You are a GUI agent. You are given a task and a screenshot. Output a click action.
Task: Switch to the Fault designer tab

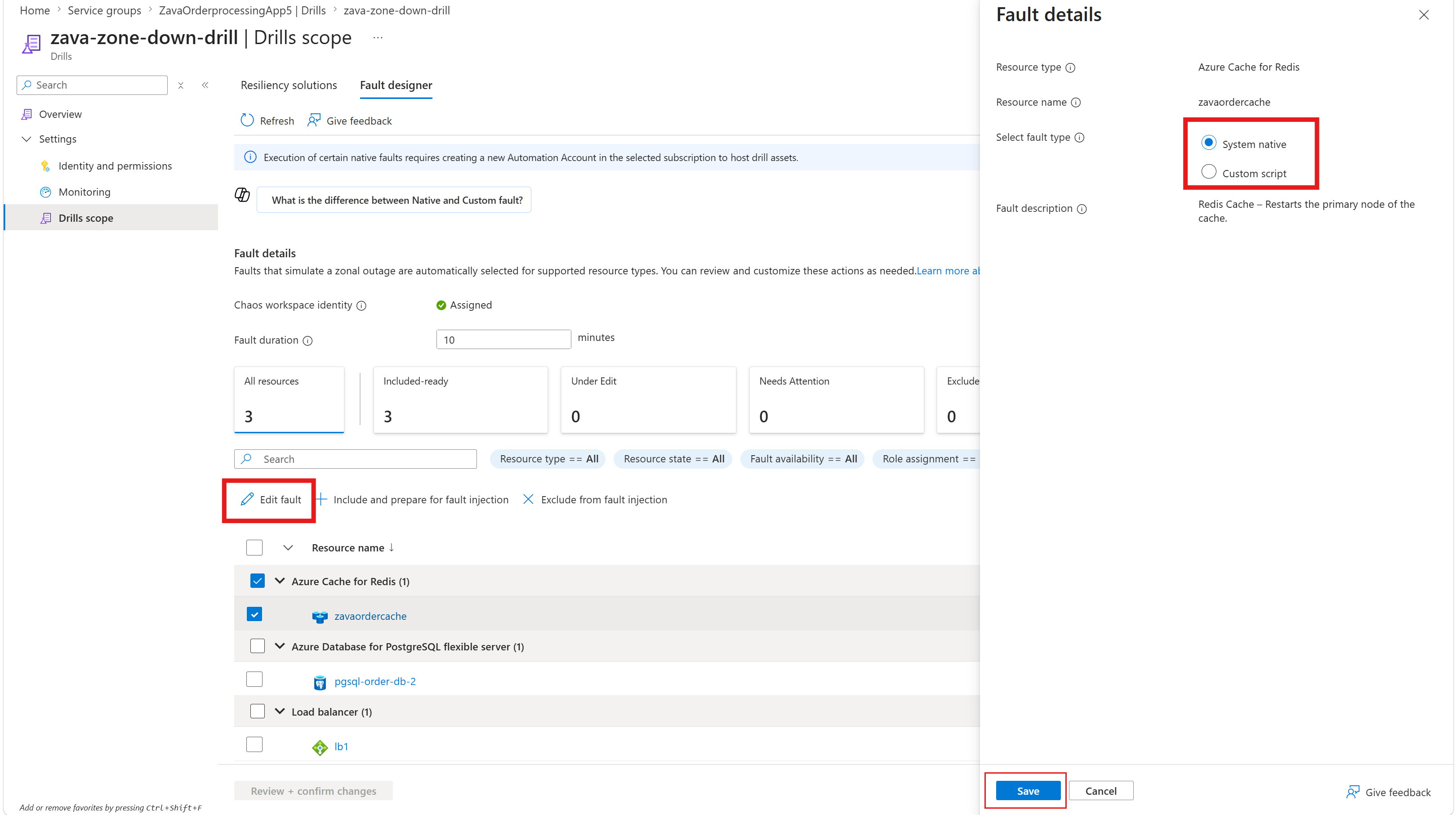(x=396, y=85)
